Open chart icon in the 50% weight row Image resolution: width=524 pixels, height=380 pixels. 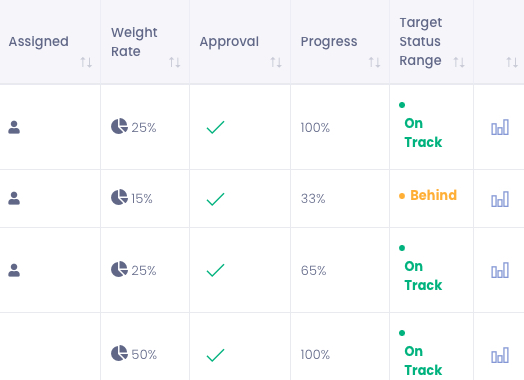500,355
